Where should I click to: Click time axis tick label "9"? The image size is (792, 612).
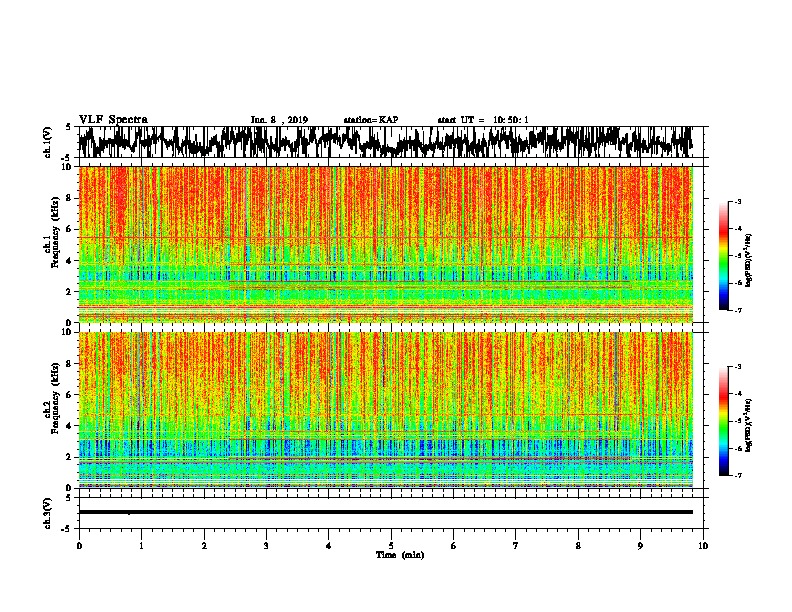(640, 546)
